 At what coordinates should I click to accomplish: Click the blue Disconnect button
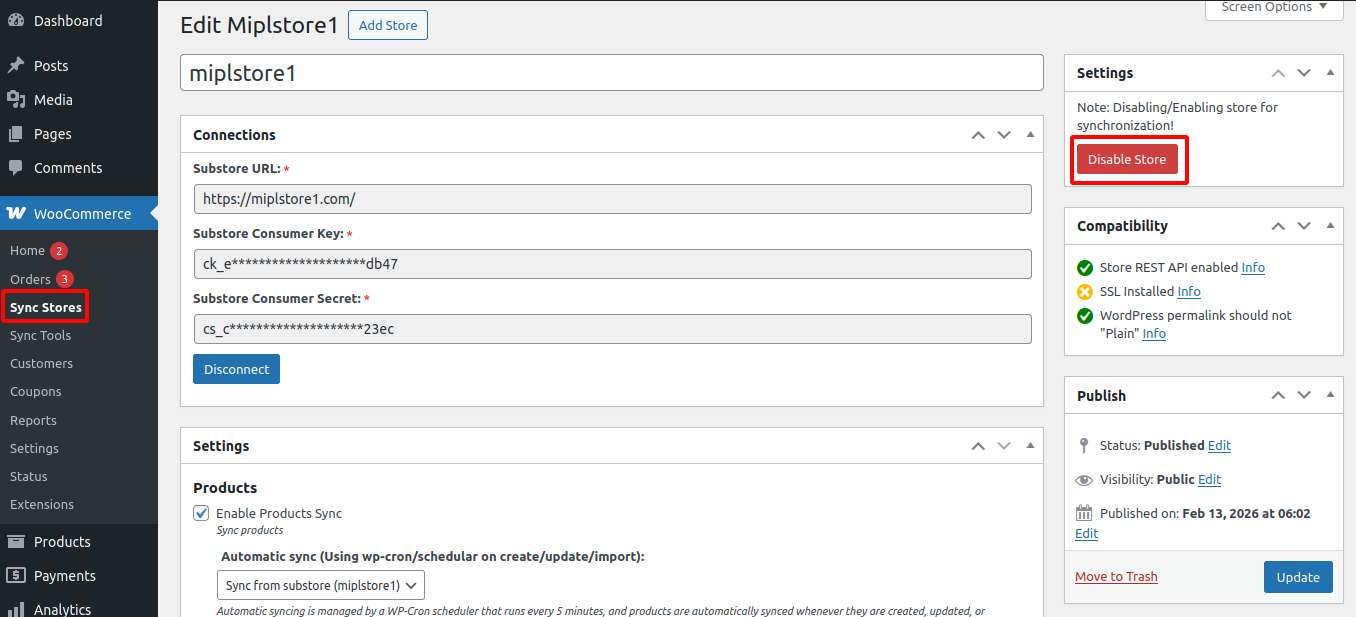click(236, 369)
